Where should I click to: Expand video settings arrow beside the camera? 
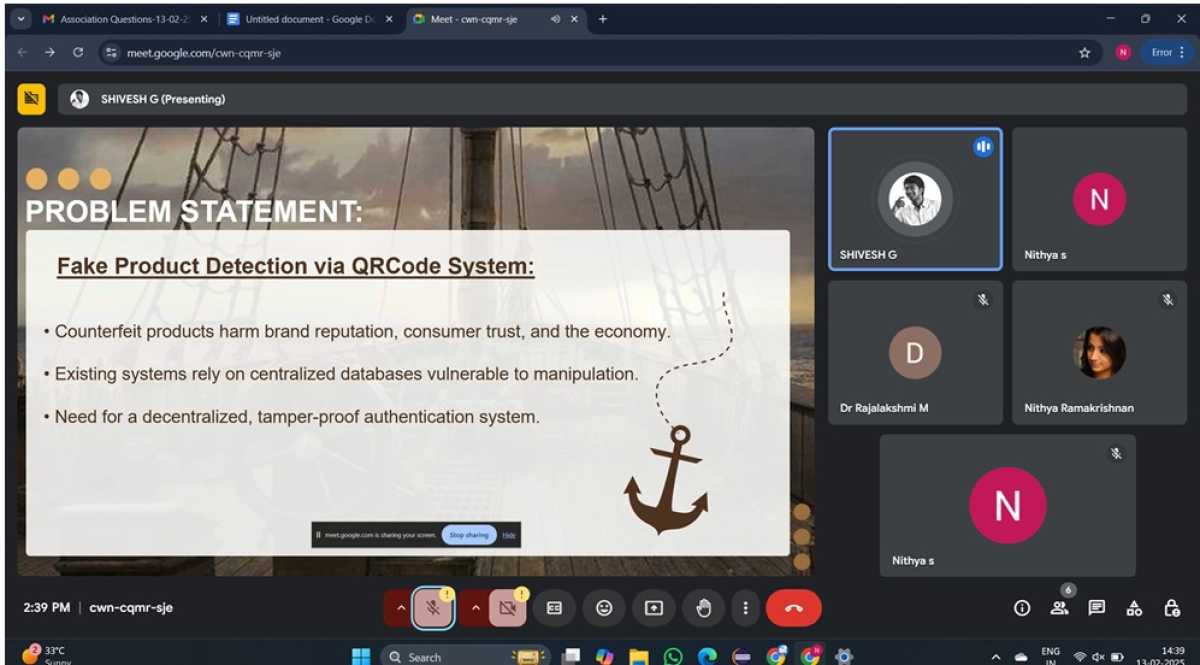pos(475,608)
